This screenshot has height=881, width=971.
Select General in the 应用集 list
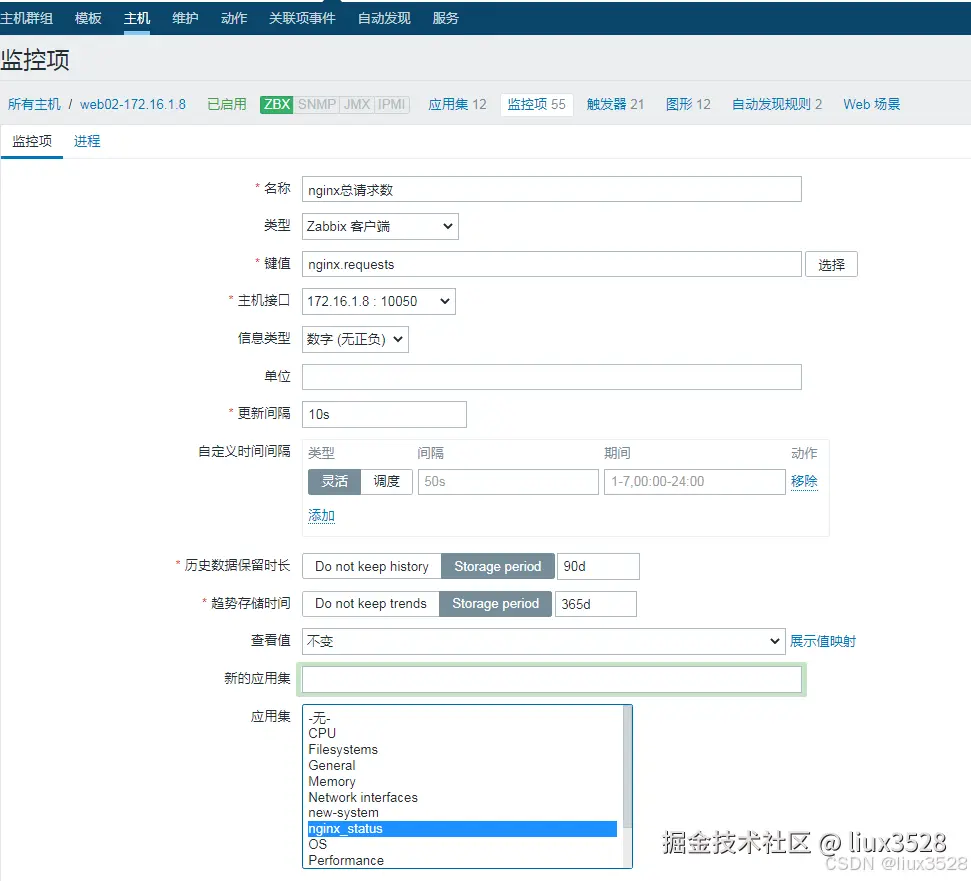[x=463, y=766]
